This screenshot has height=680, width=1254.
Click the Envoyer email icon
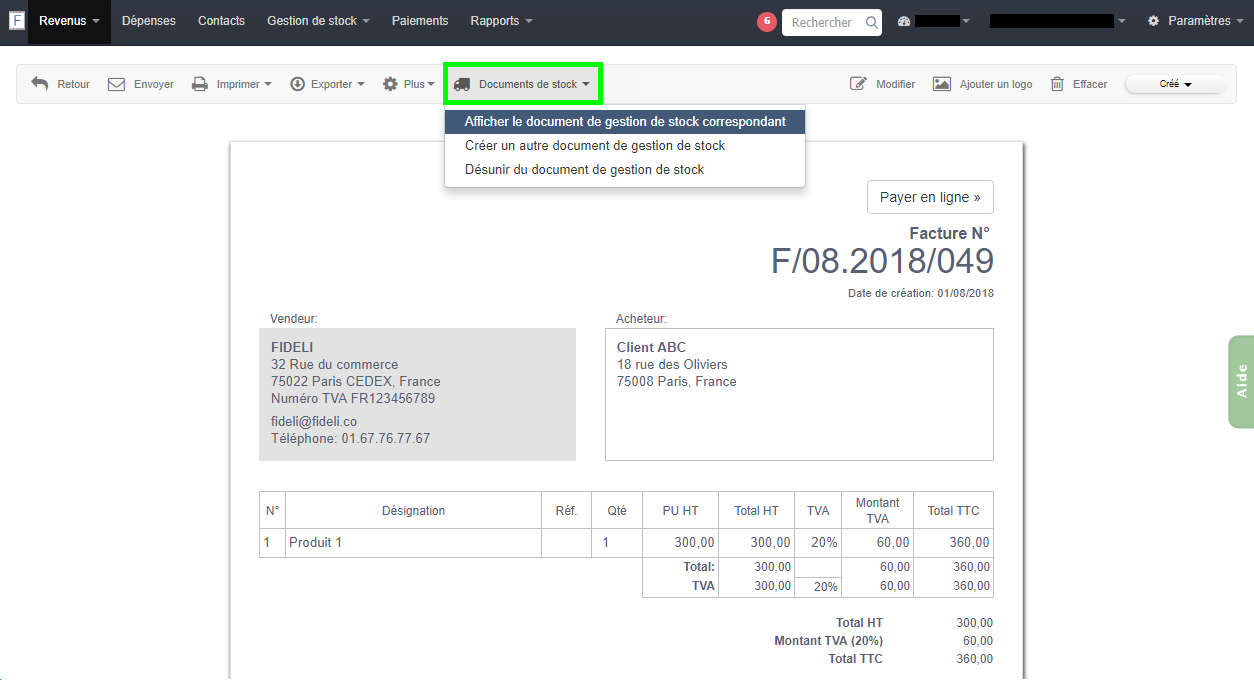[116, 84]
